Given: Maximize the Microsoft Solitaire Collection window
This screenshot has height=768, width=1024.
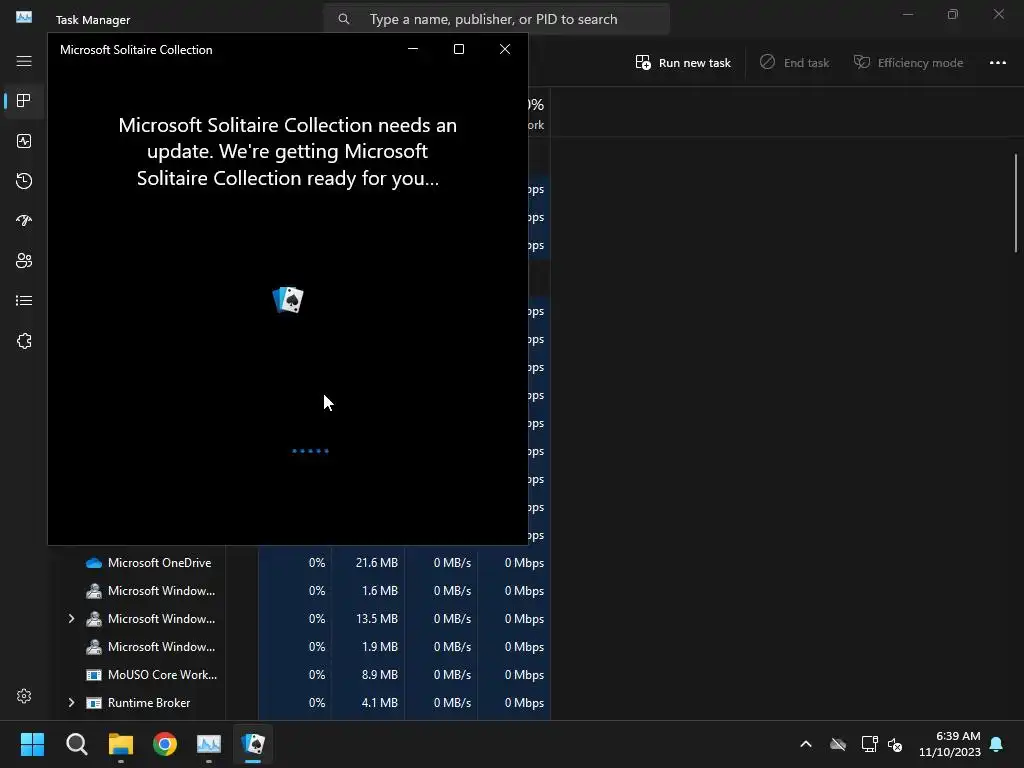Looking at the screenshot, I should coord(459,49).
